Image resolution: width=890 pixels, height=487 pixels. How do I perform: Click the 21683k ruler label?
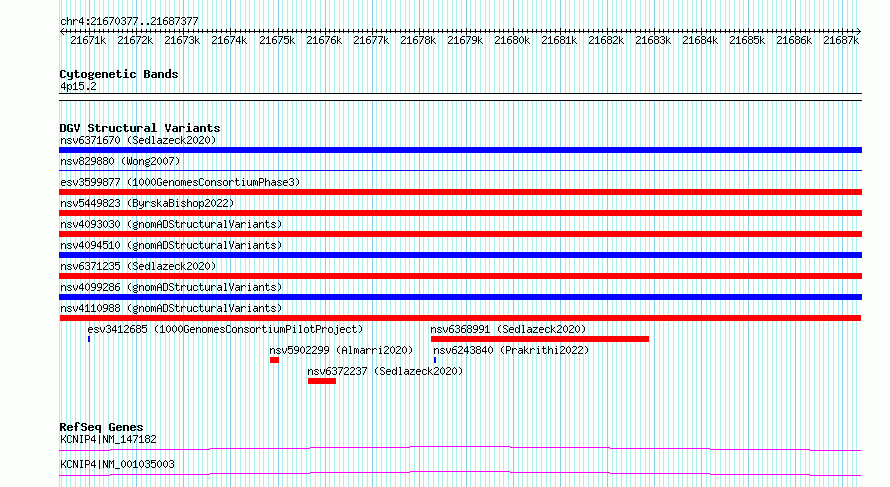(x=653, y=40)
